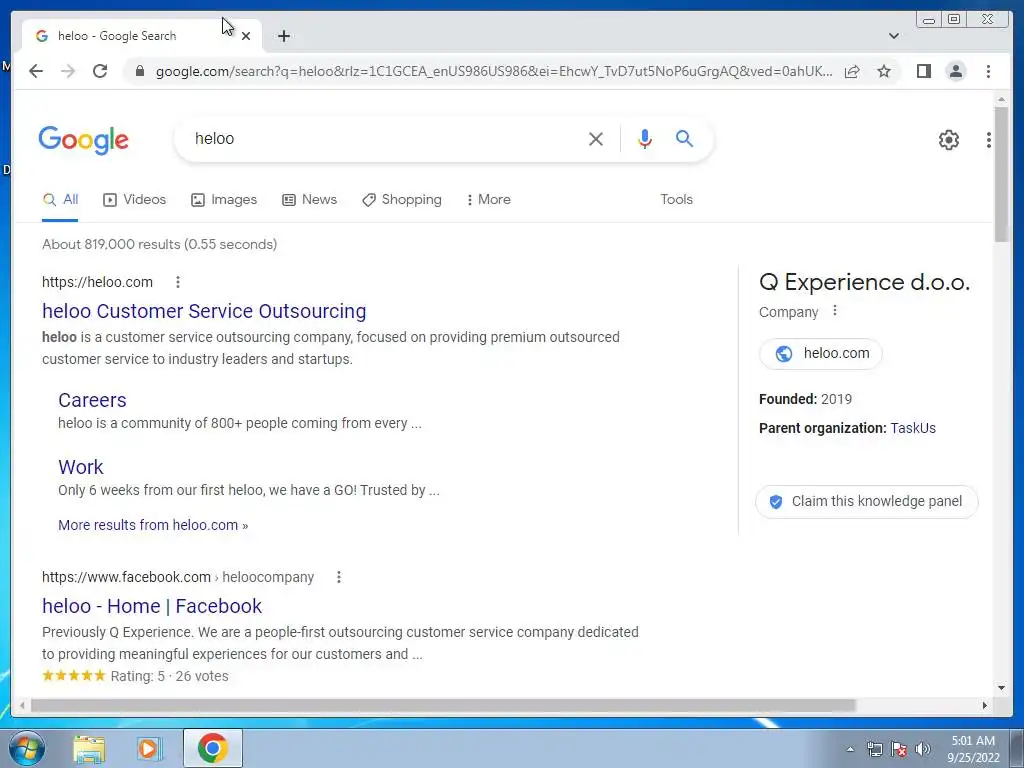The width and height of the screenshot is (1024, 768).
Task: Open the Work sitelink
Action: [80, 468]
